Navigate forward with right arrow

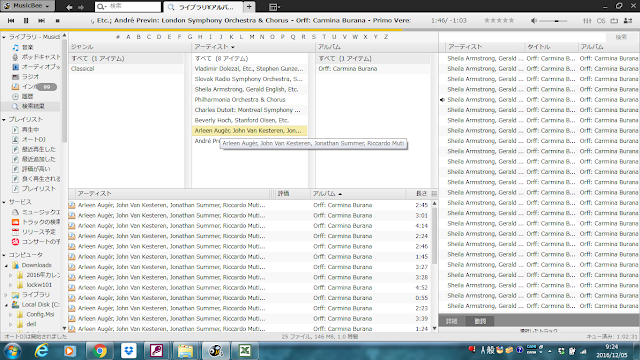point(81,7)
